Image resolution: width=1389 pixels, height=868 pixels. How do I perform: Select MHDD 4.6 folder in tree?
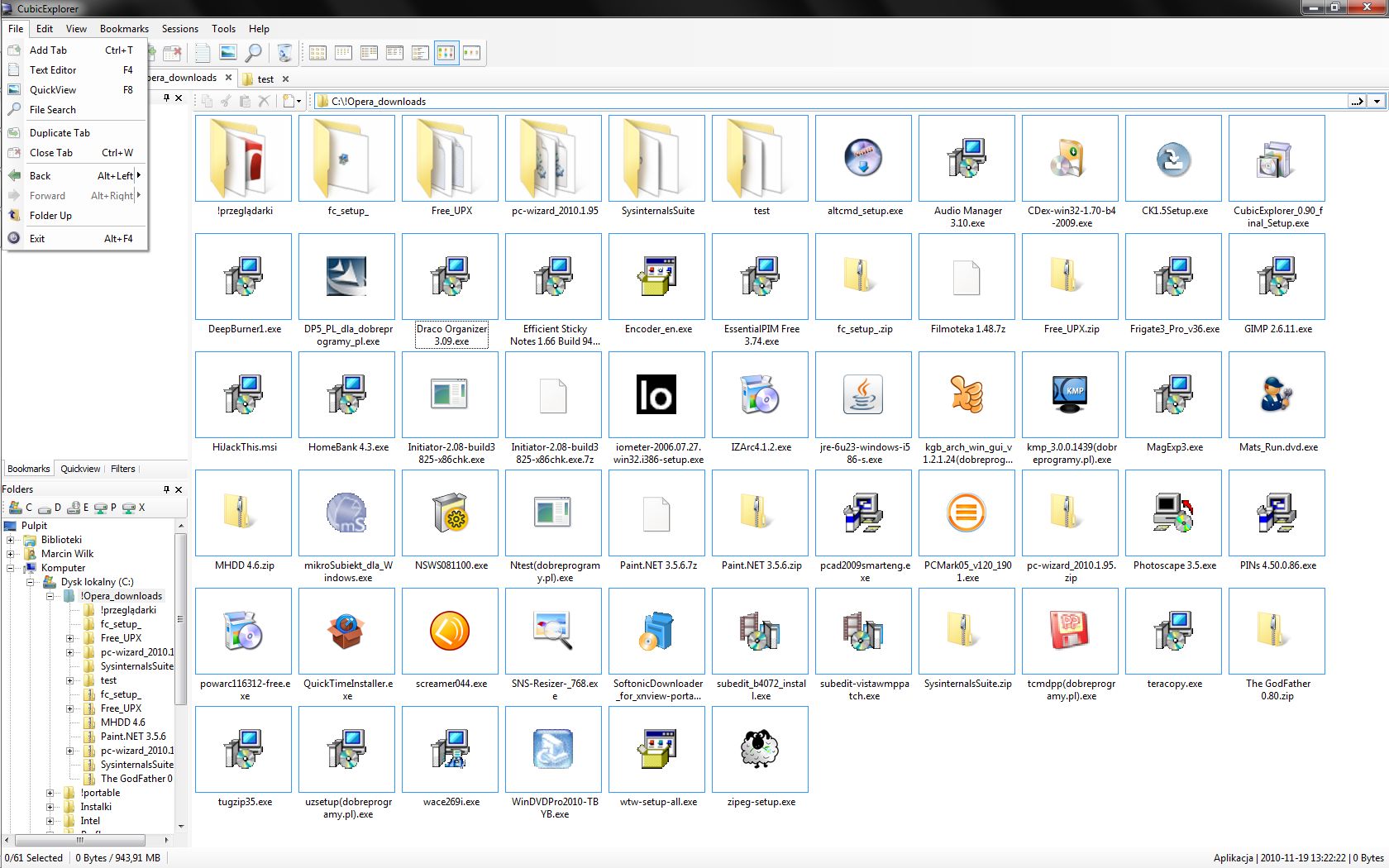click(x=122, y=723)
